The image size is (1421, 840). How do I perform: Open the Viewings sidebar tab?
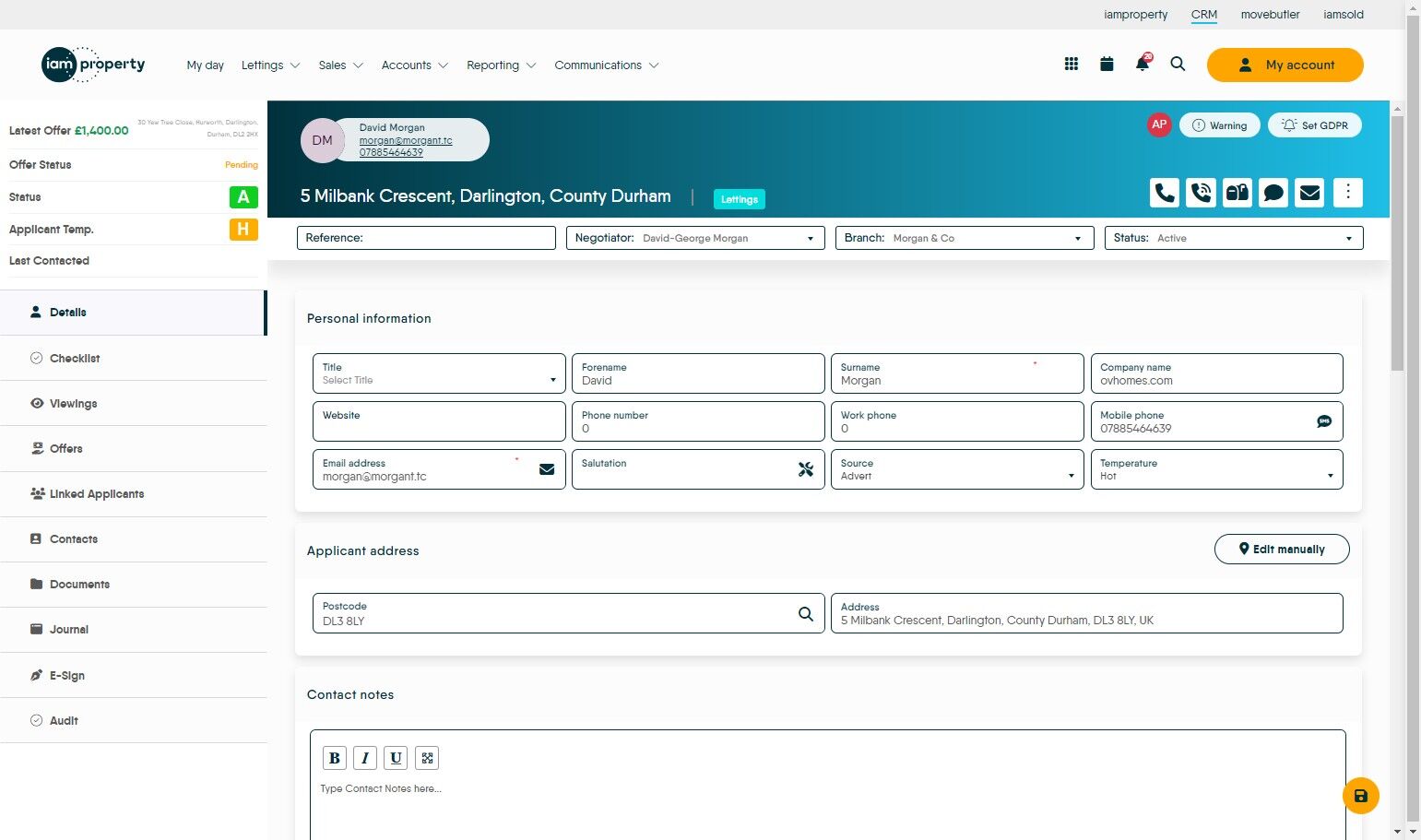[73, 404]
